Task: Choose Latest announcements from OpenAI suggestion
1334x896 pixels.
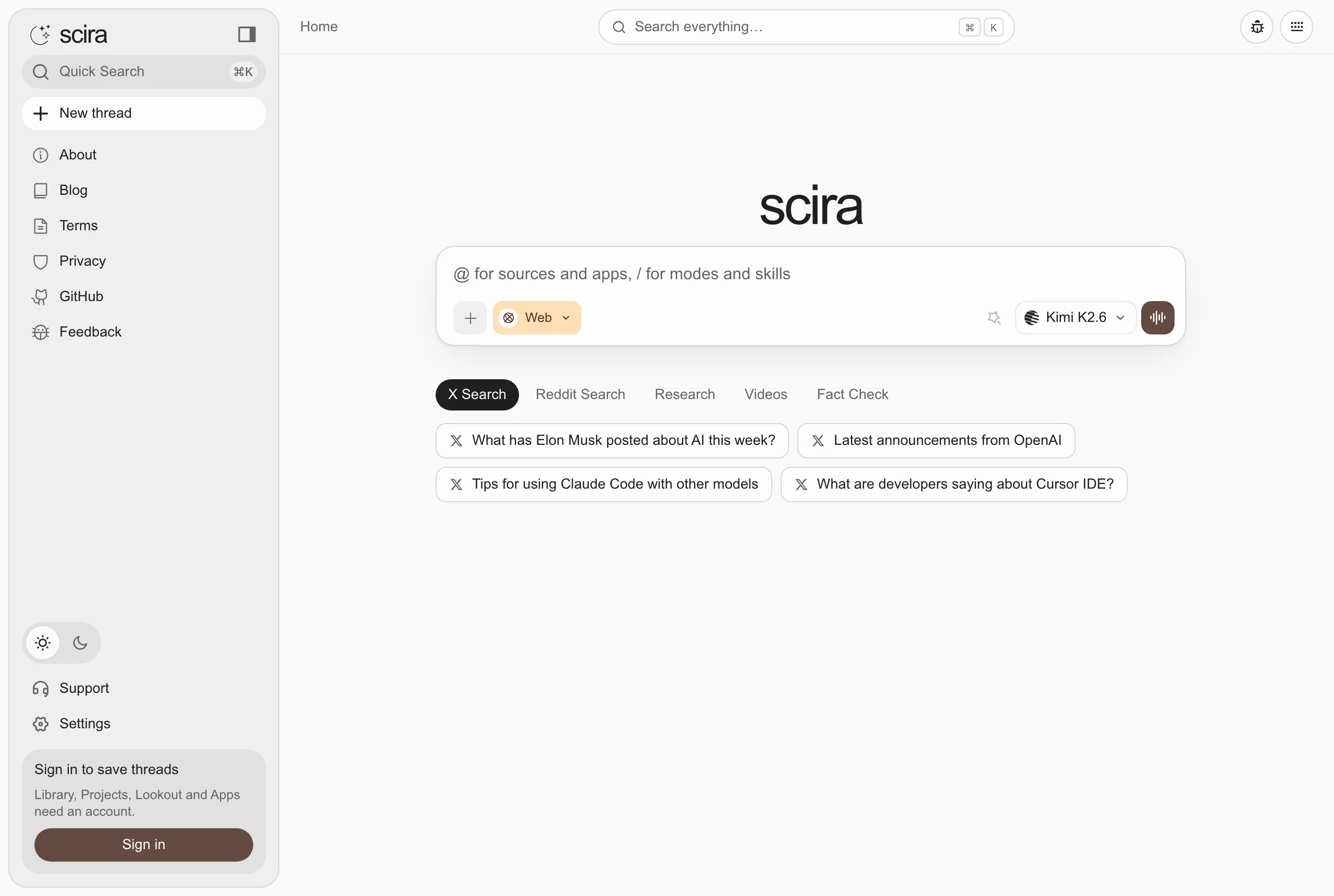Action: click(936, 441)
